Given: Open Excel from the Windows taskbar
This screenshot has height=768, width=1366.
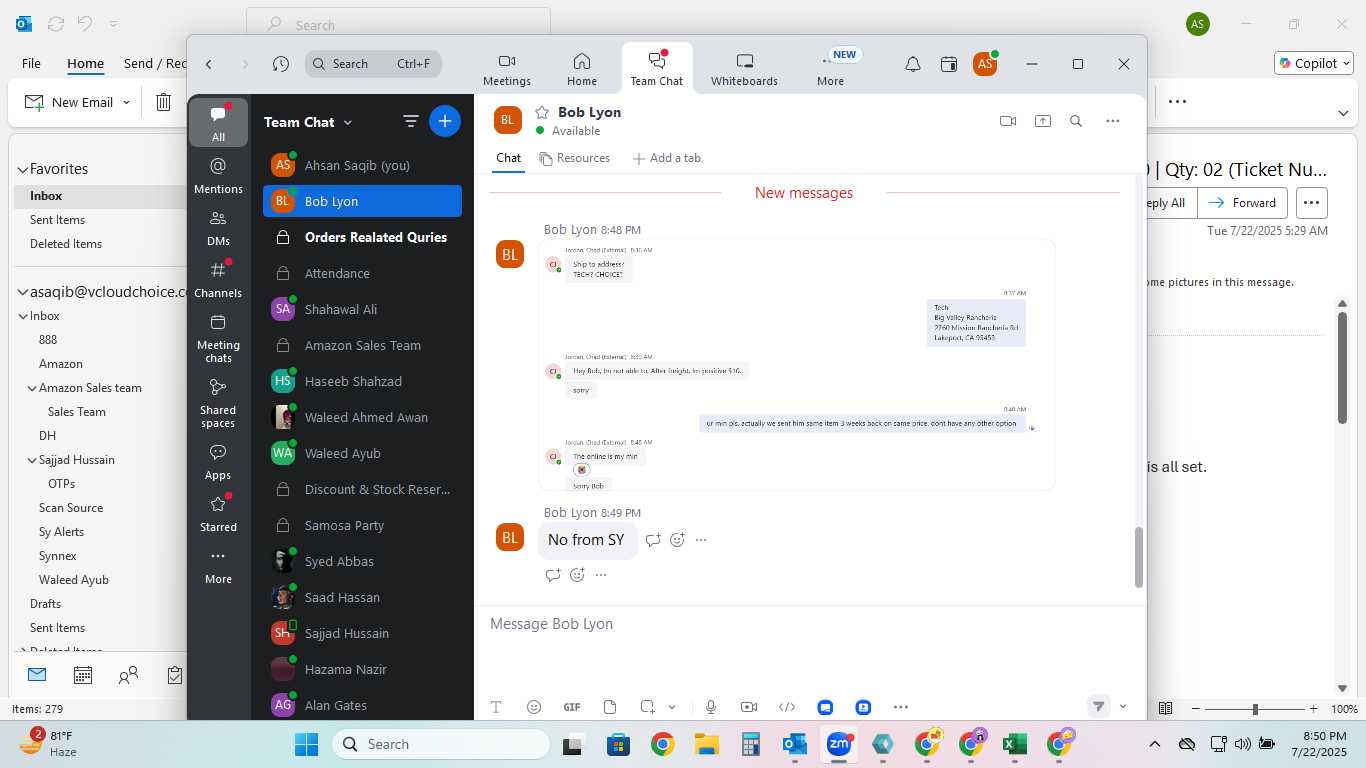Looking at the screenshot, I should point(1015,744).
